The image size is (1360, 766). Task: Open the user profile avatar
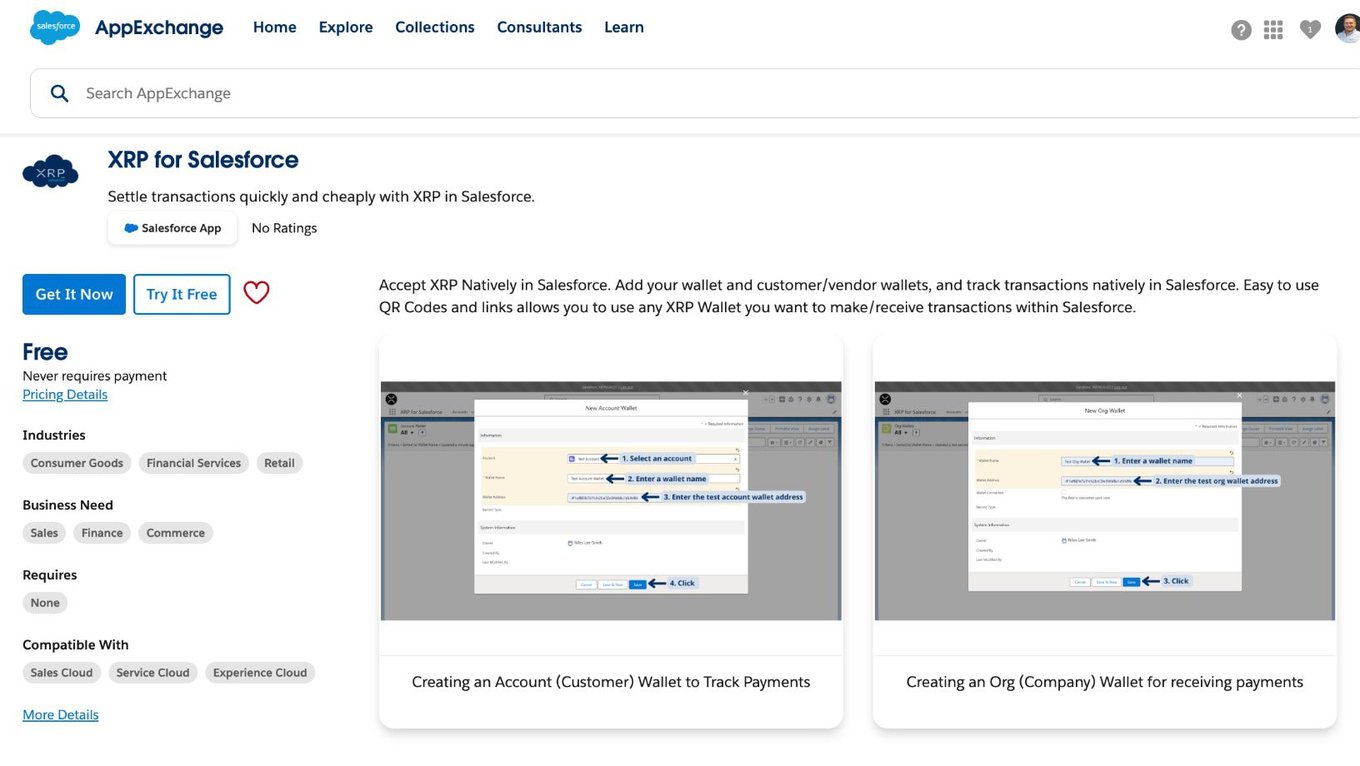click(x=1347, y=28)
